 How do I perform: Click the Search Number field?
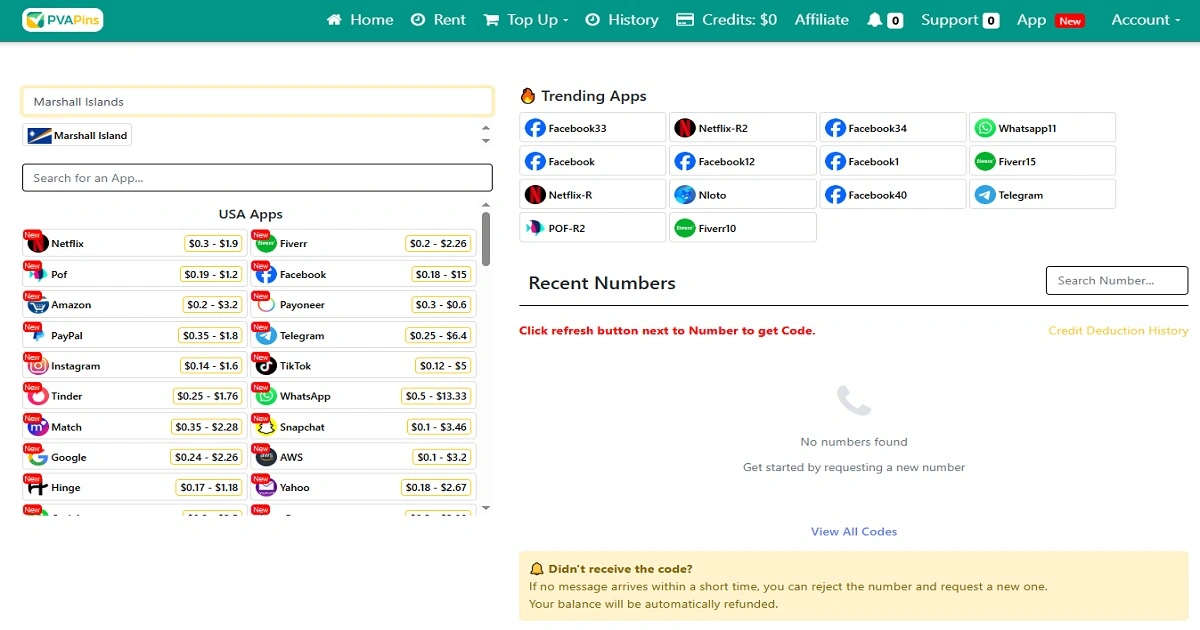tap(1117, 281)
